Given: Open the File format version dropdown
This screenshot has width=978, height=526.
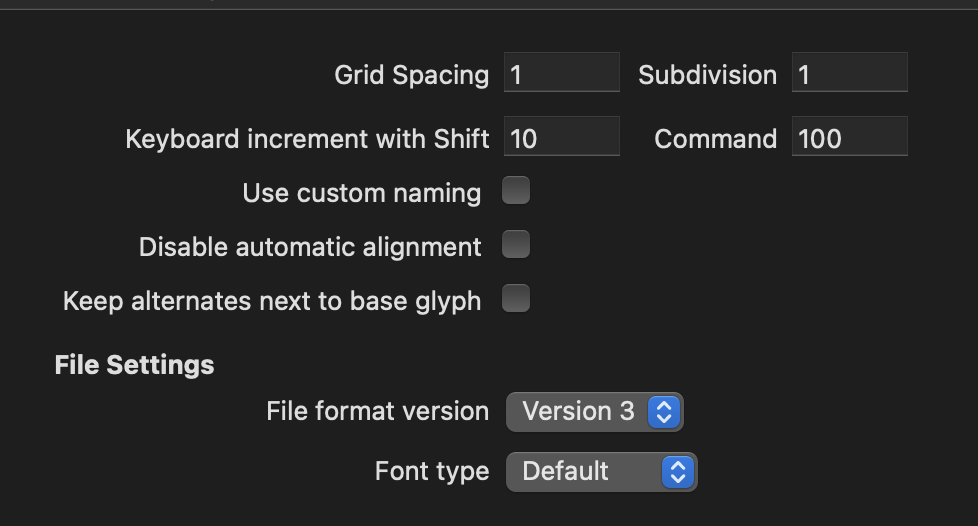Looking at the screenshot, I should coord(594,412).
